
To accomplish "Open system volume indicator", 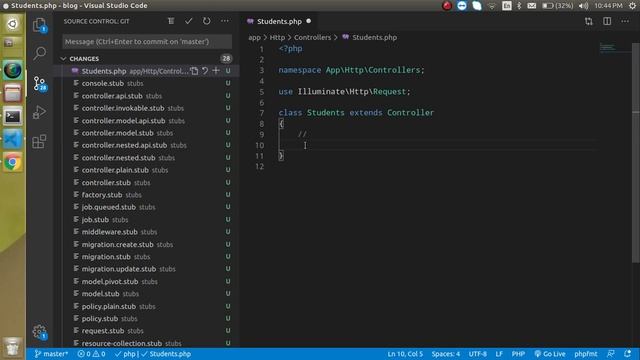I will 584,6.
